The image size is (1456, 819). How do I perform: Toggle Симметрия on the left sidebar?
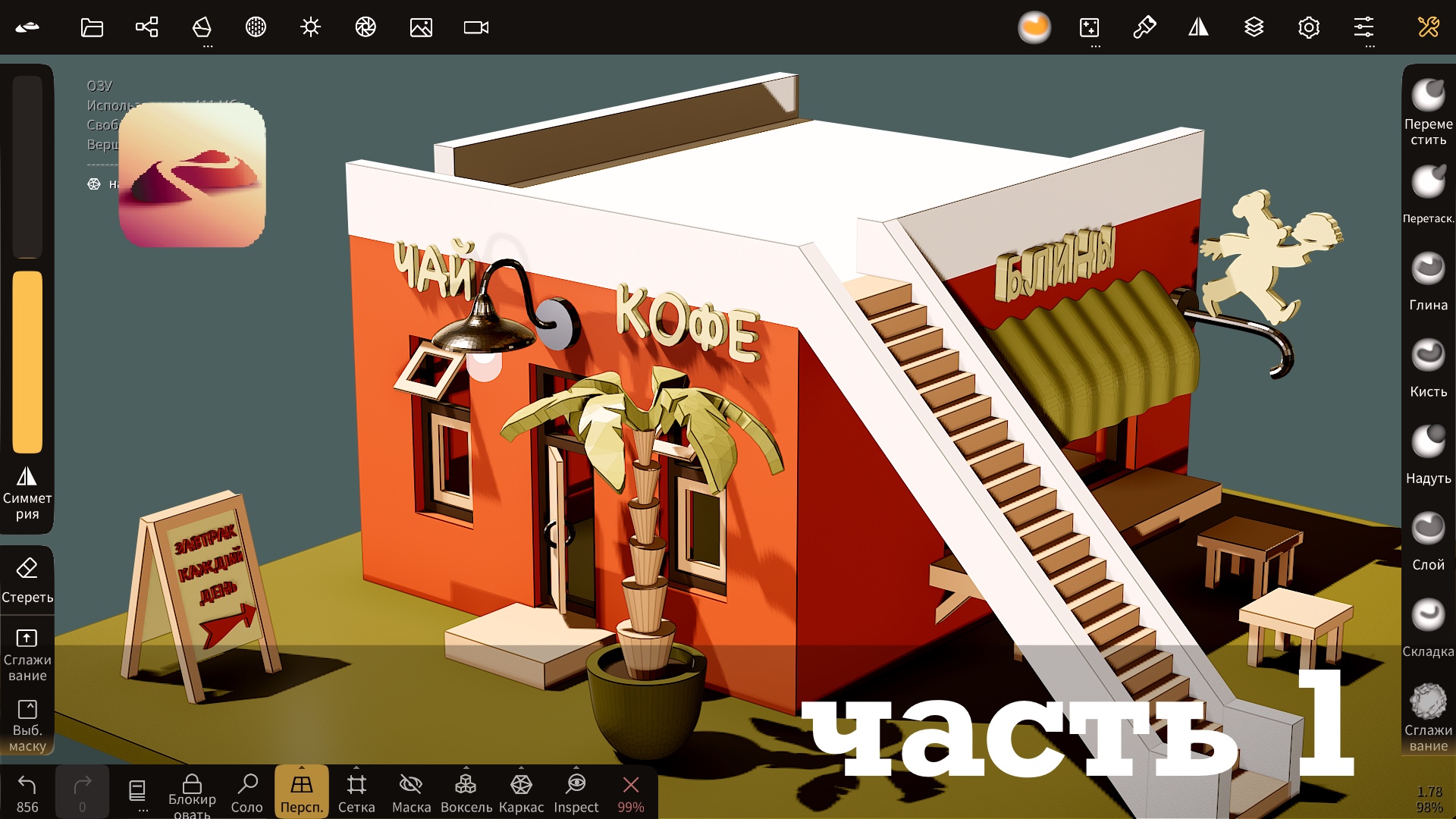(x=27, y=493)
